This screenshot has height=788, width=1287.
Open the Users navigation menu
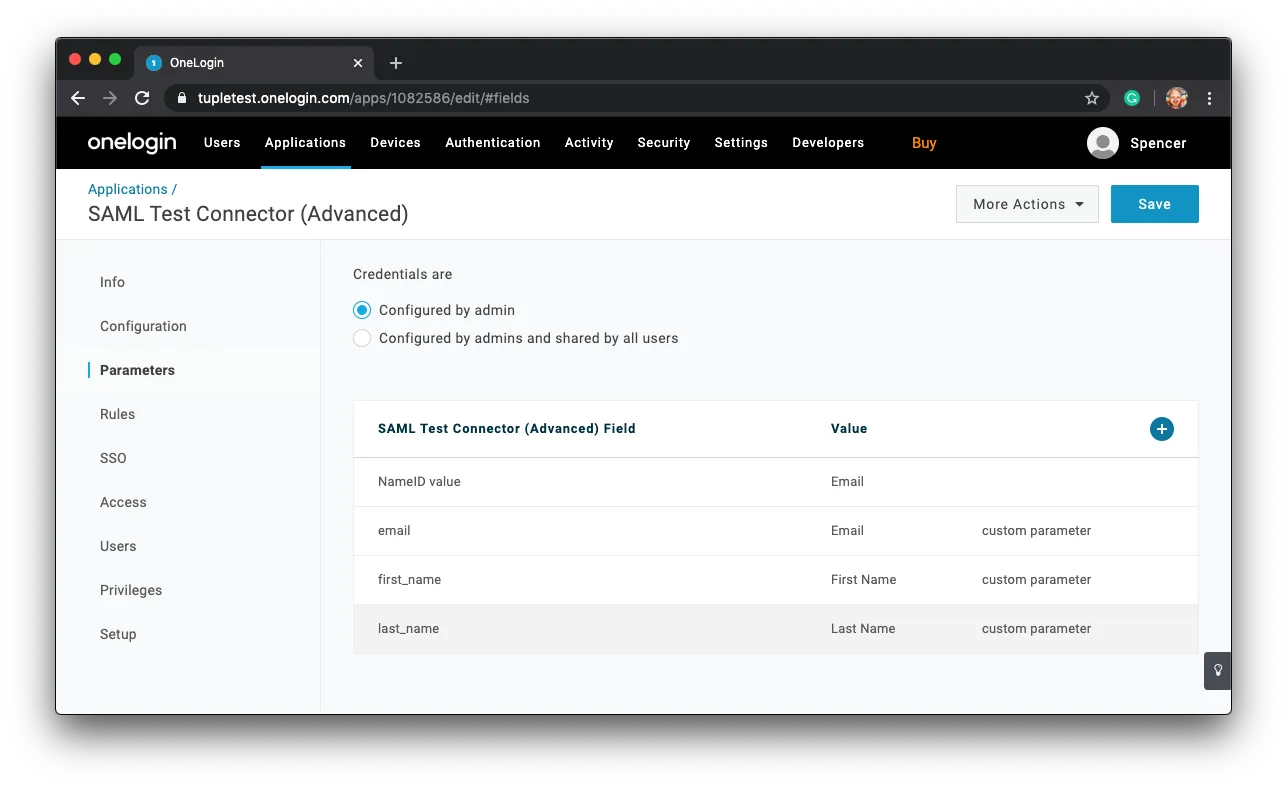click(x=222, y=143)
